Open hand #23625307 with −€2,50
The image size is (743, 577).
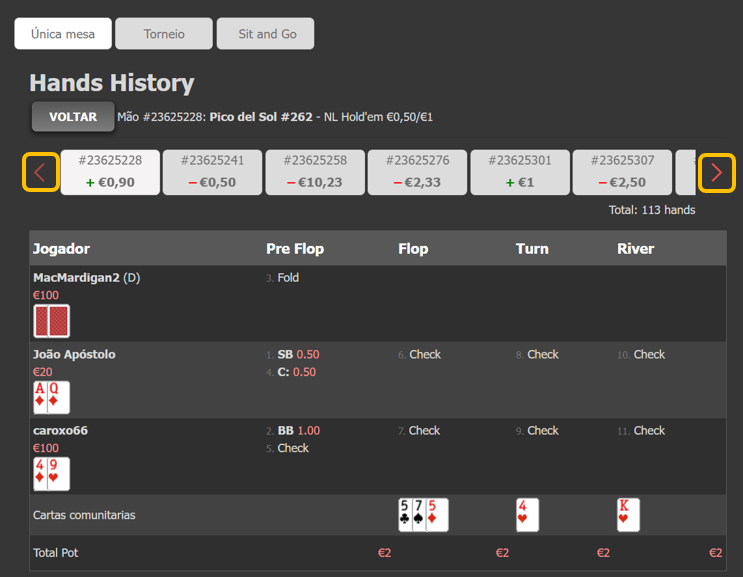[622, 172]
